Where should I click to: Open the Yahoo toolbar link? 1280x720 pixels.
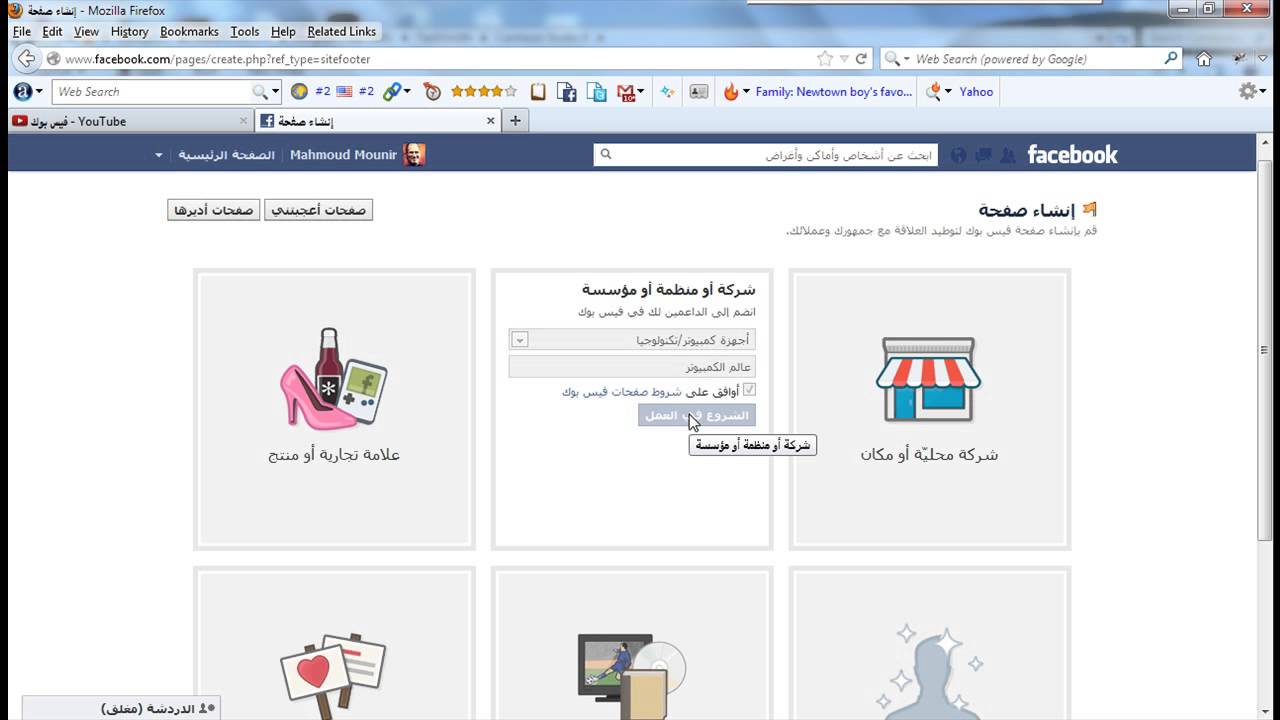click(x=976, y=91)
